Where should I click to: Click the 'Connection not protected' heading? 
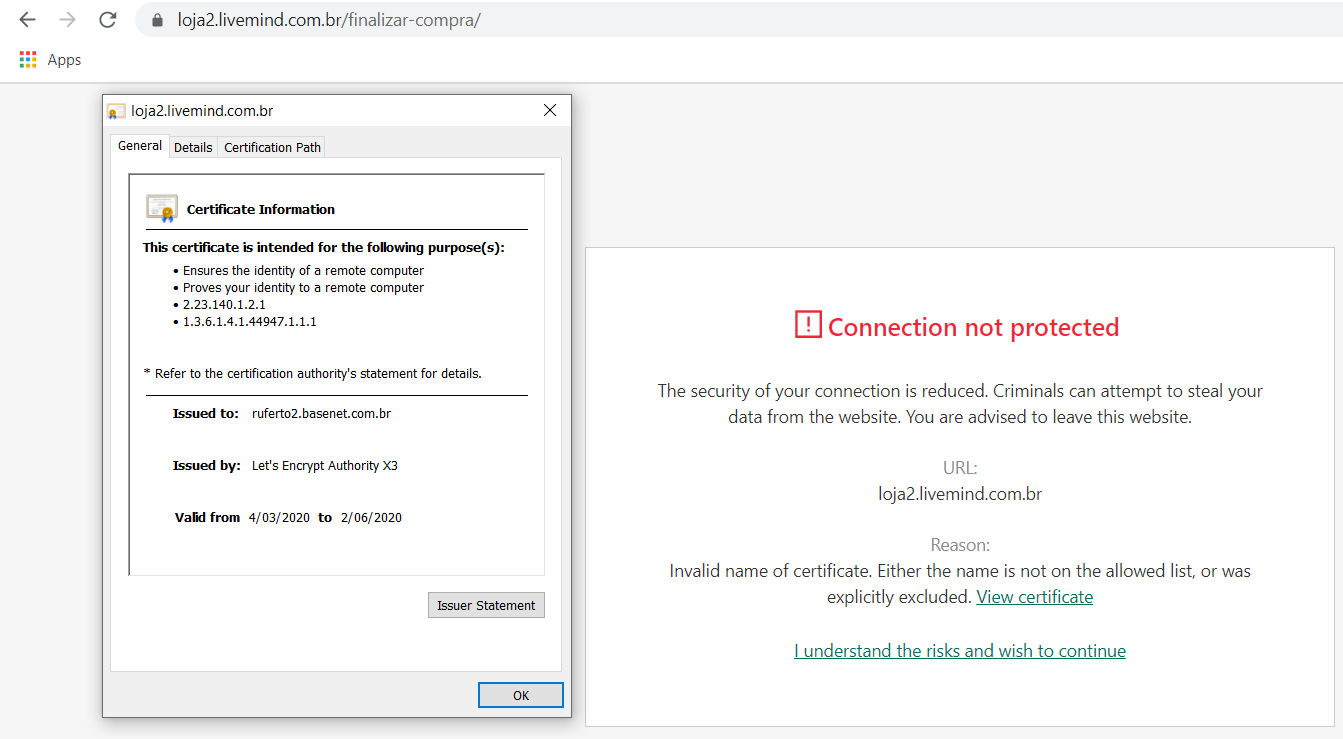(973, 327)
